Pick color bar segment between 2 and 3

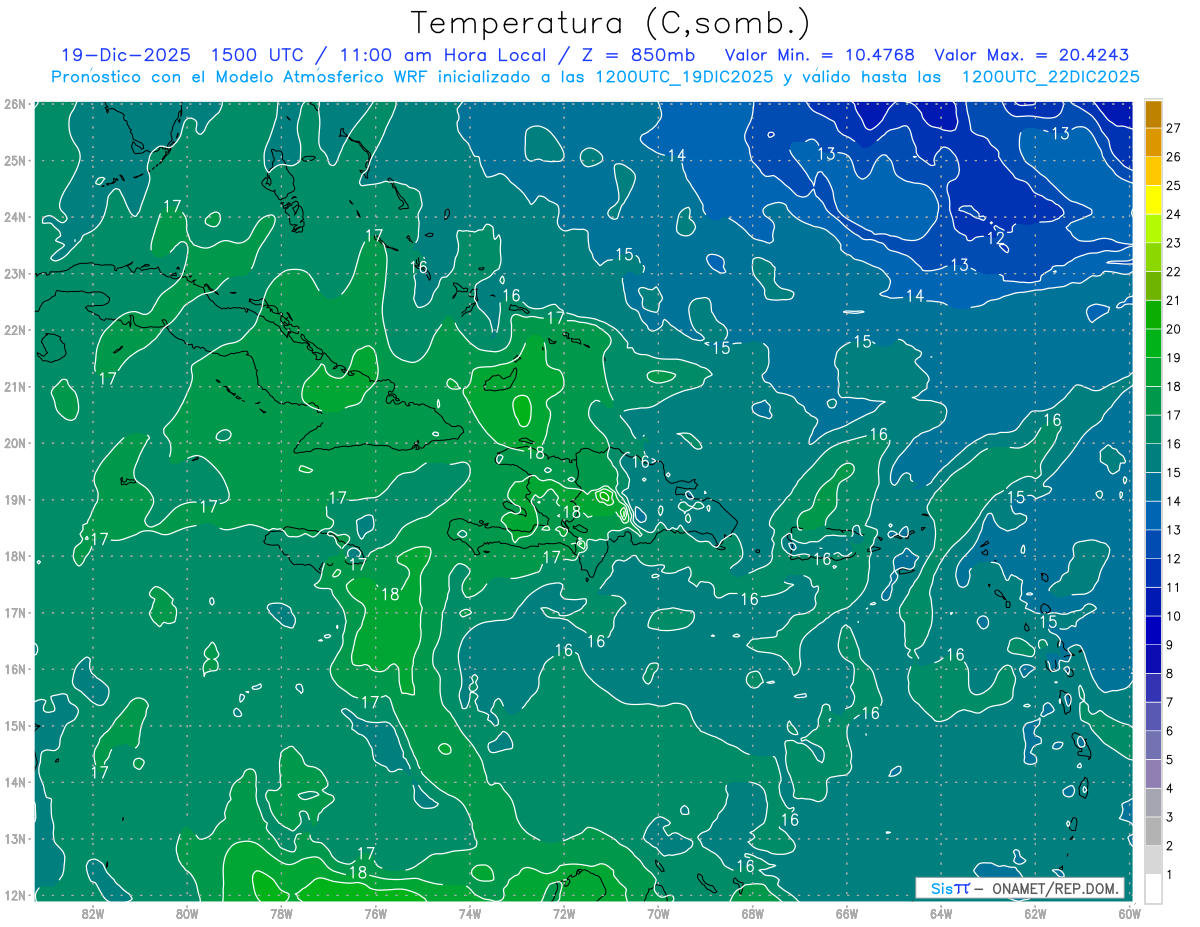point(1153,831)
